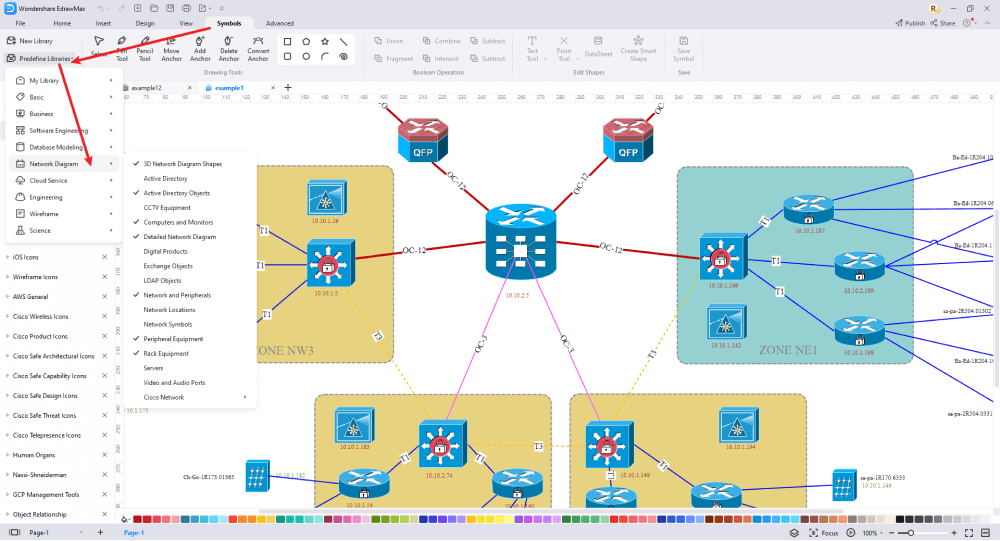Close the Human Organs library
The width and height of the screenshot is (1000, 541).
tap(105, 455)
